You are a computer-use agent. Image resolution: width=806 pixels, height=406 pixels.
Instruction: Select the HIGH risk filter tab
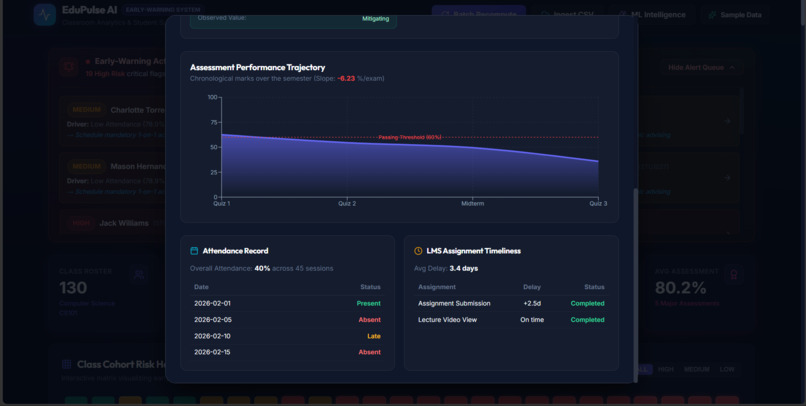[666, 369]
